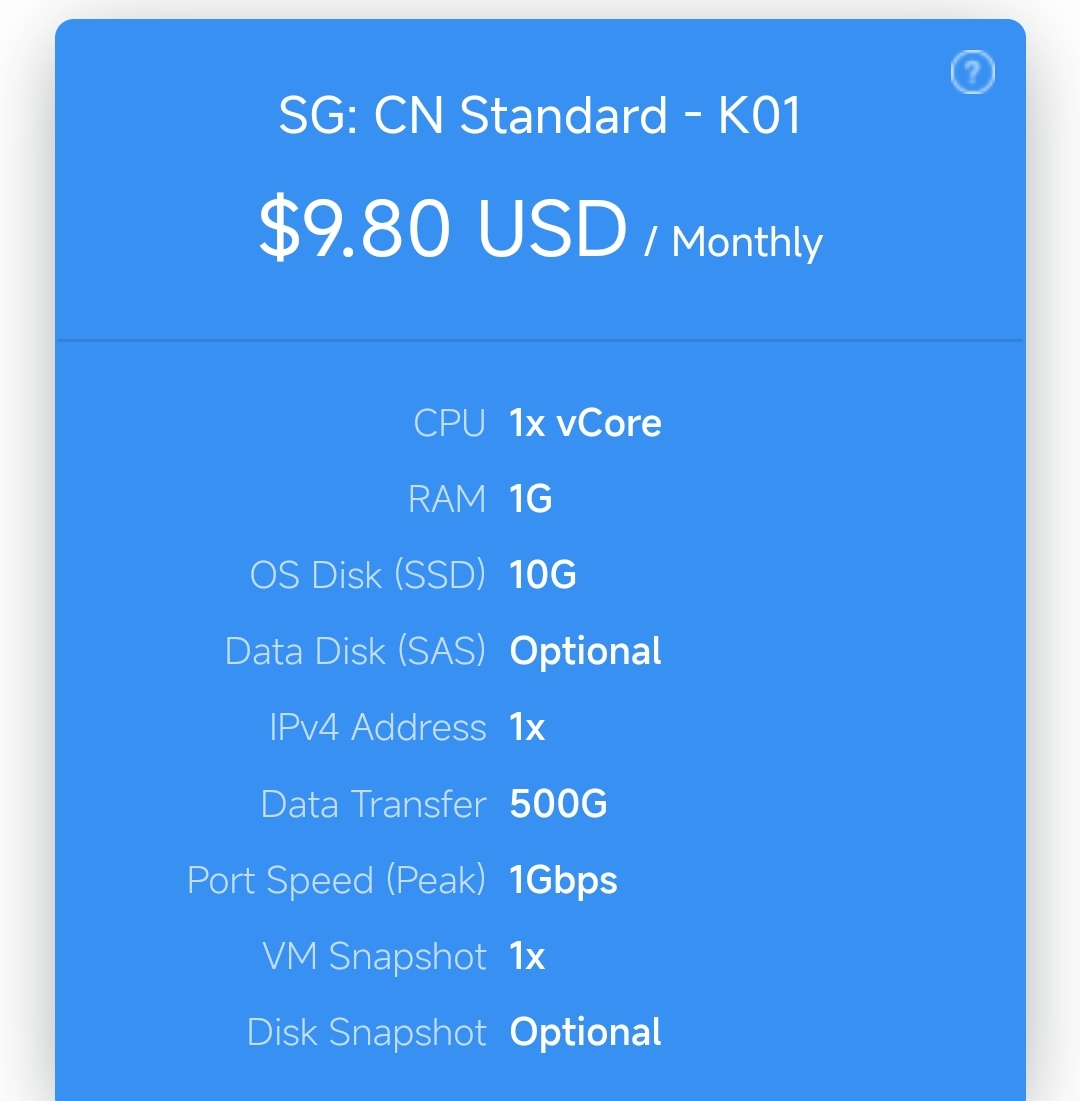Screen dimensions: 1080x1101
Task: Click the IPv4 Address label
Action: (377, 727)
